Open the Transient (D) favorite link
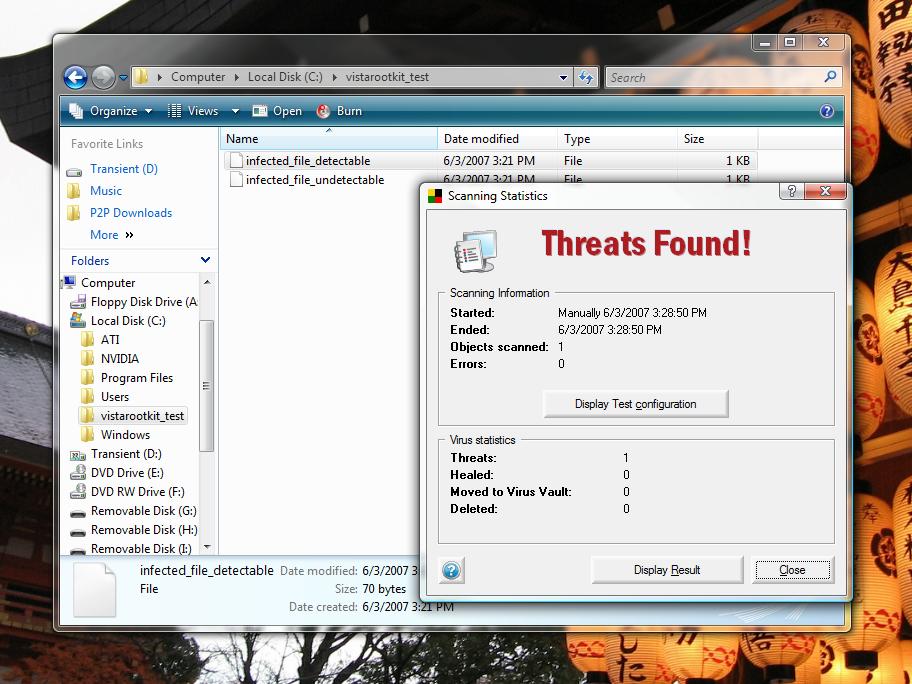The image size is (912, 684). (124, 169)
